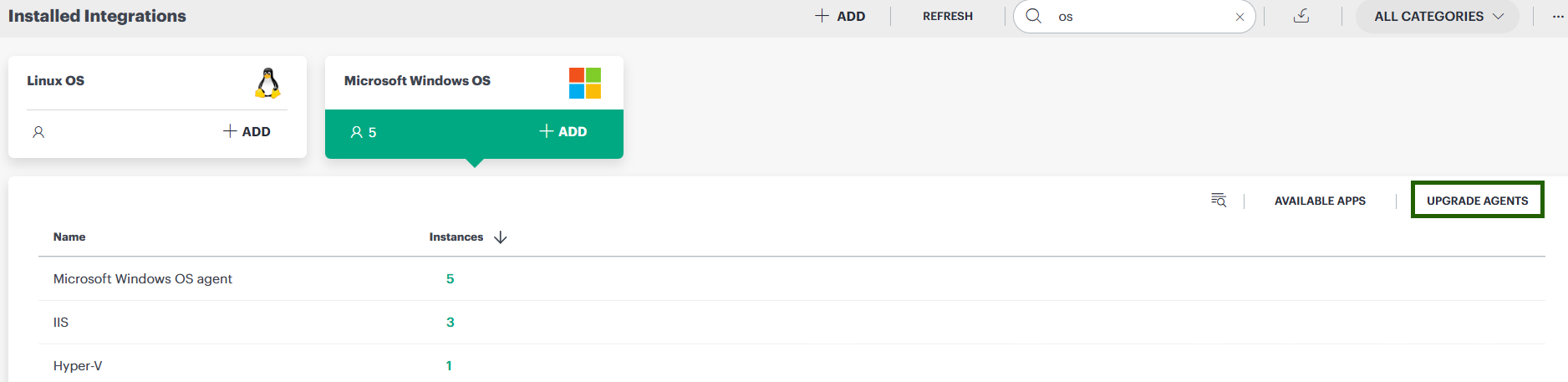Clear the search field with X
This screenshot has height=382, width=1568.
[x=1240, y=17]
